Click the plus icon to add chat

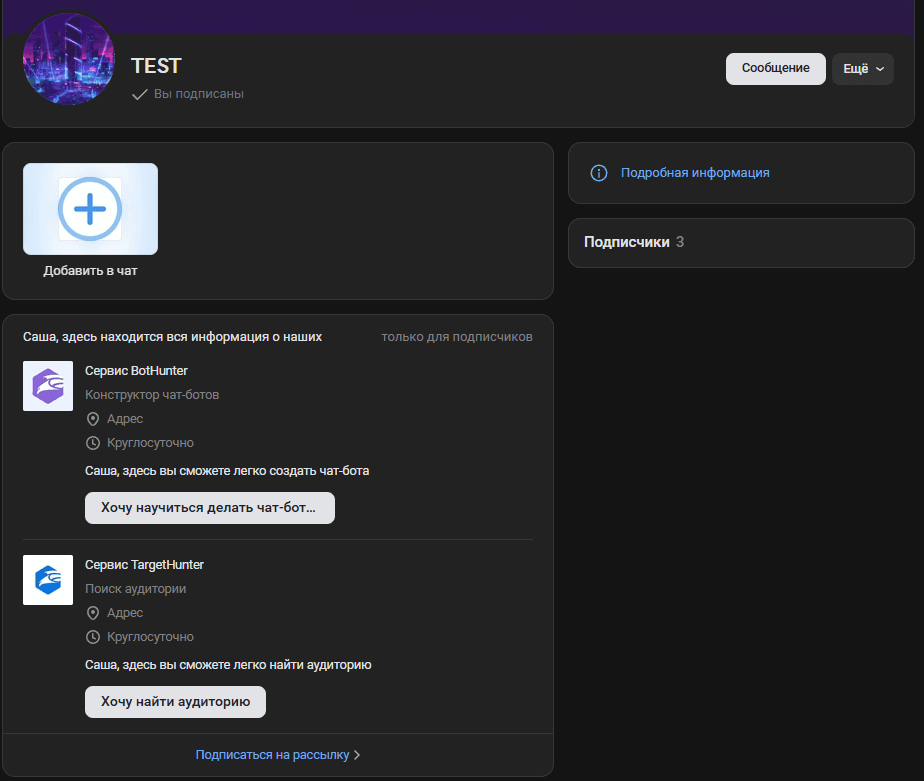point(90,209)
